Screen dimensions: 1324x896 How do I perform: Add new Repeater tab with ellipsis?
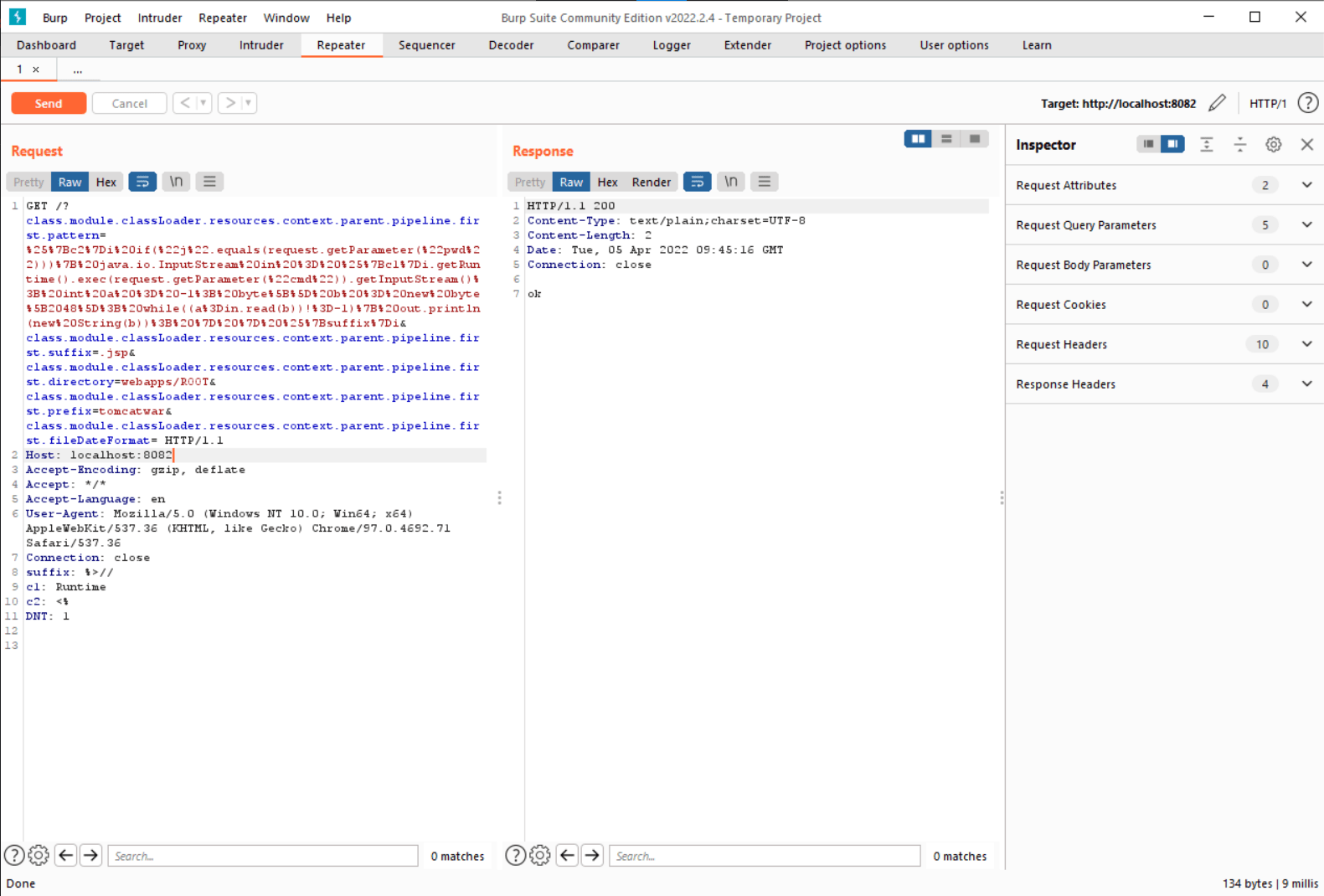pos(78,70)
